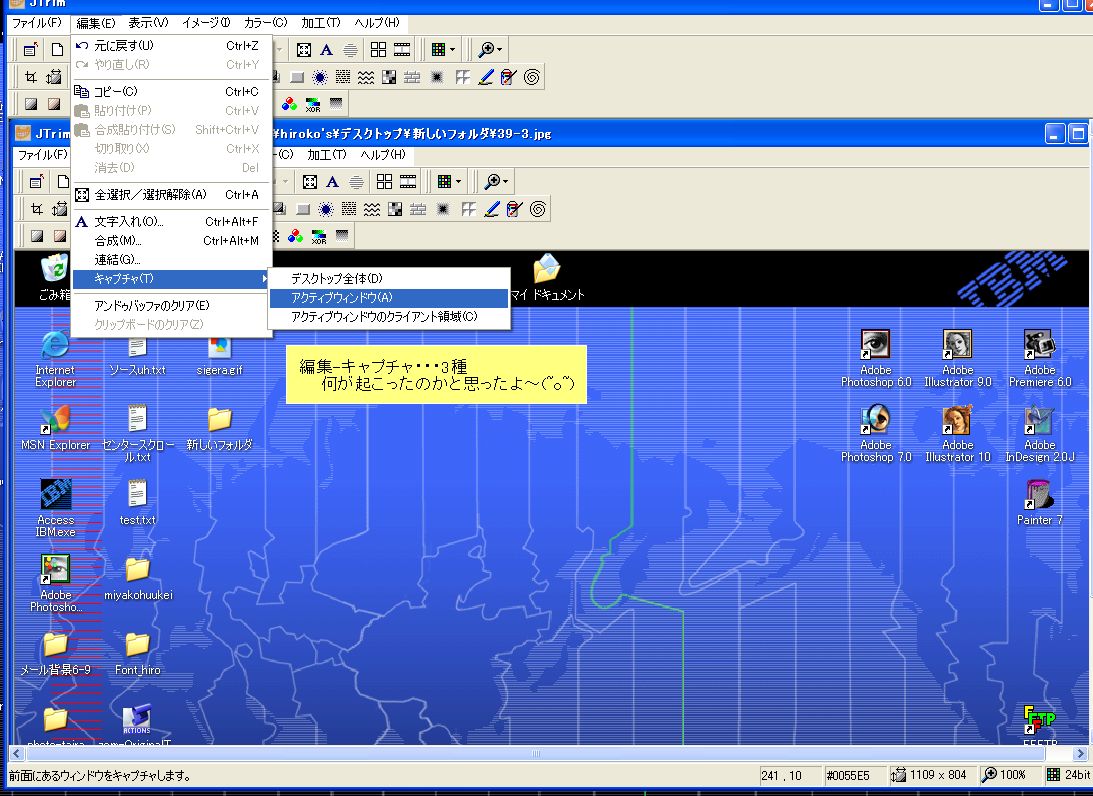Click the RGB circles icon in top toolbar
This screenshot has width=1093, height=796.
click(290, 103)
